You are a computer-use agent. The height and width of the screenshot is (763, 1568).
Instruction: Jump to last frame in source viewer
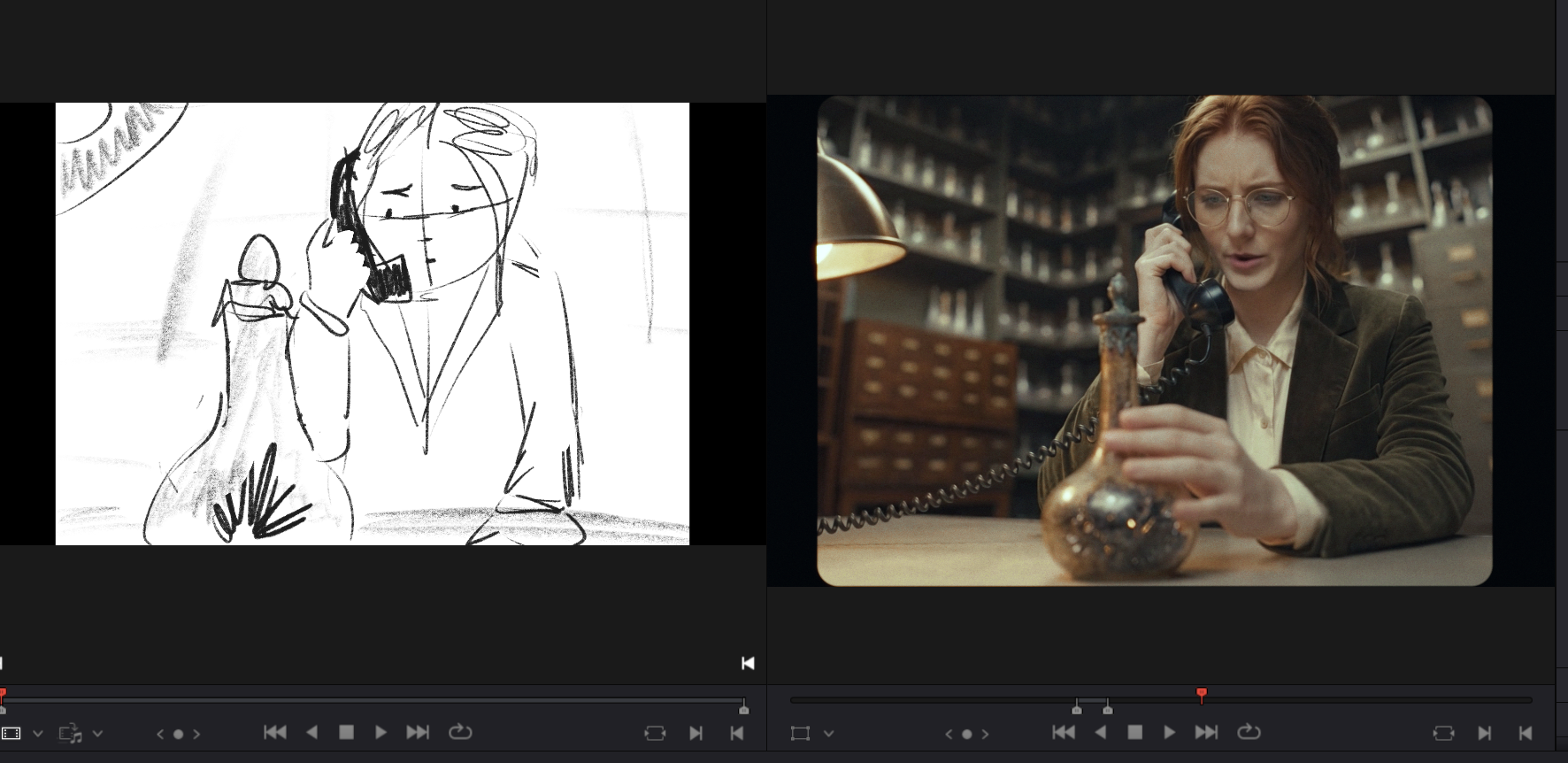(x=418, y=732)
